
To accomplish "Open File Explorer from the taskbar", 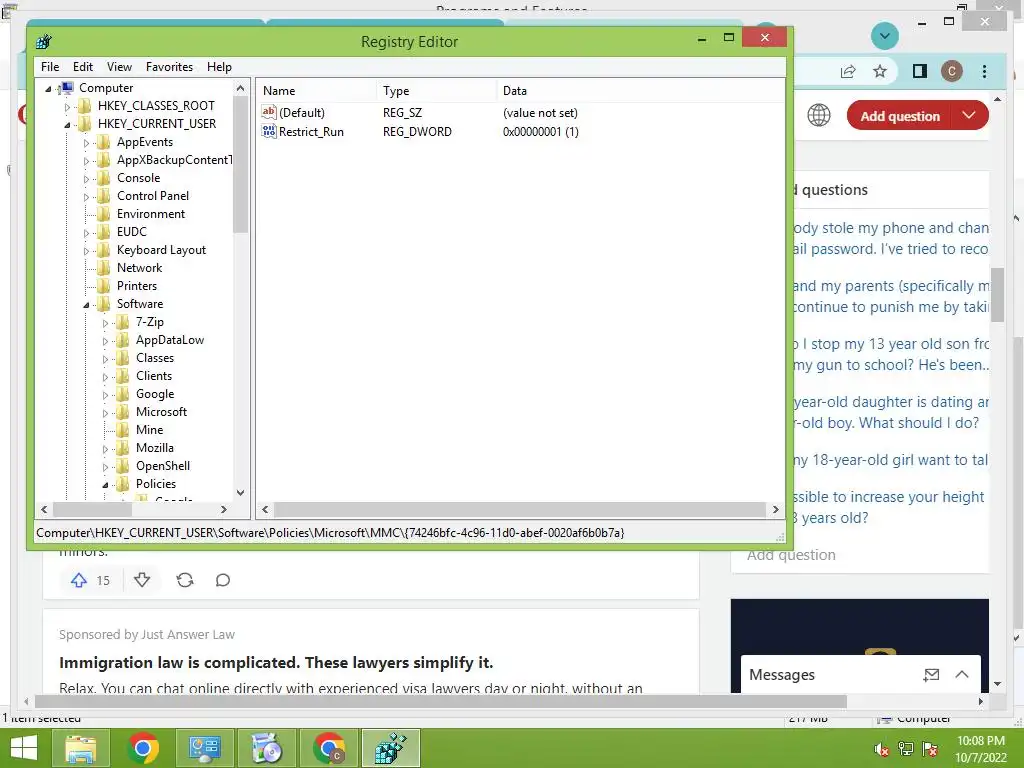I will (81, 748).
